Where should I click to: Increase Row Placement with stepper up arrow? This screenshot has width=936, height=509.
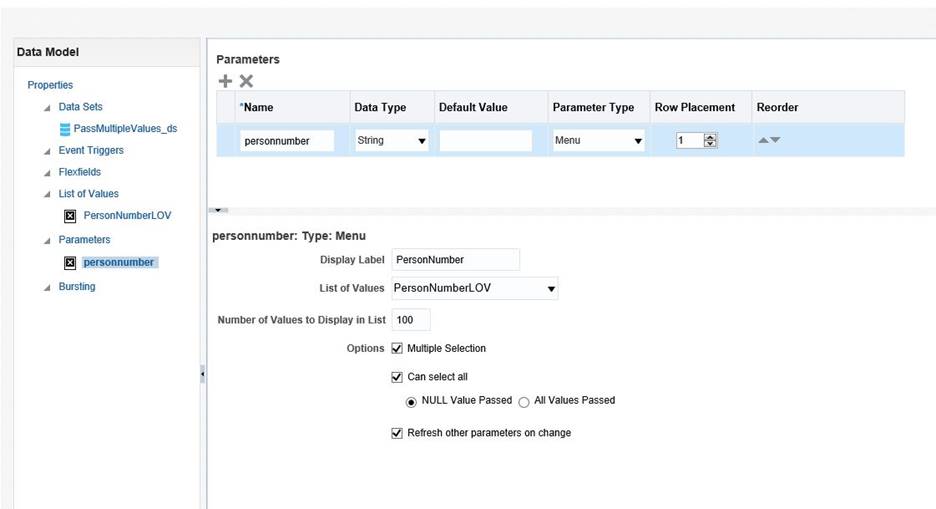point(710,137)
